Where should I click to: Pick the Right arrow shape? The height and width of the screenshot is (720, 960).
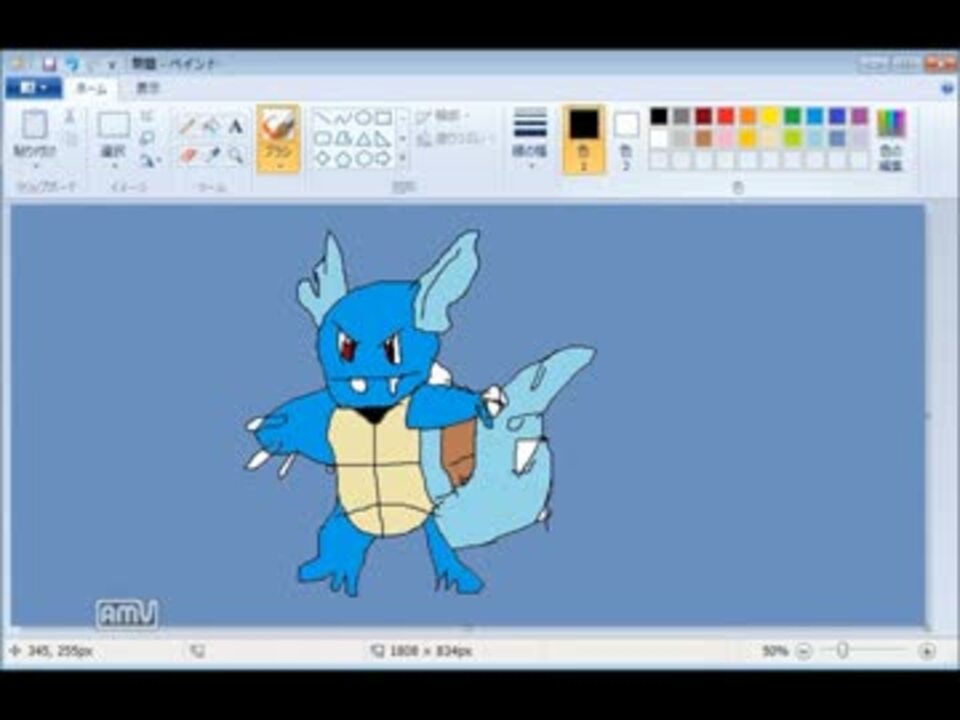[x=383, y=159]
